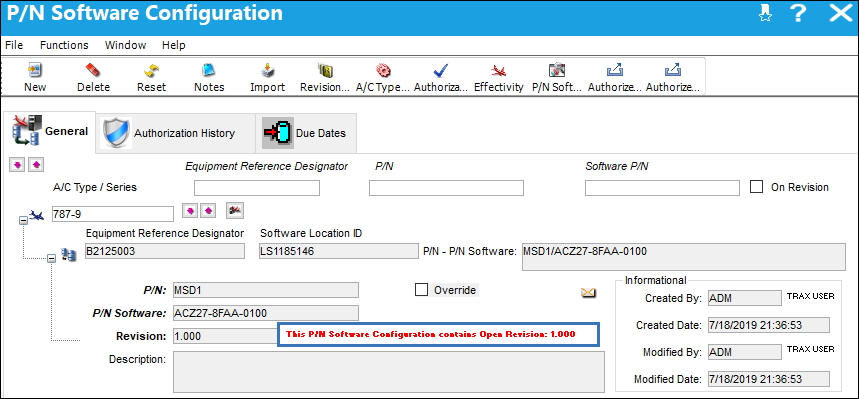Click the Created By field

click(745, 298)
